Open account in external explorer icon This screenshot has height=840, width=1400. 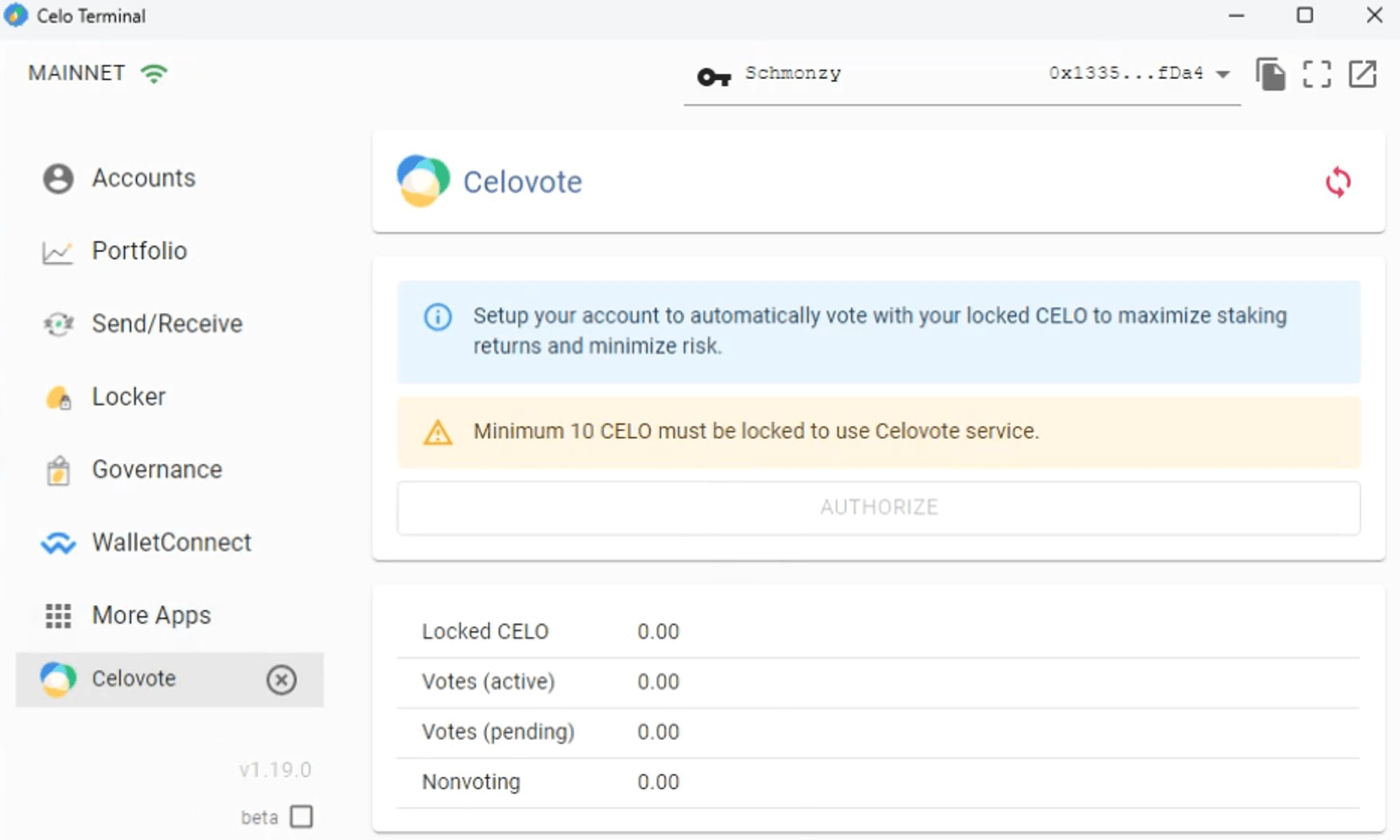[1363, 73]
